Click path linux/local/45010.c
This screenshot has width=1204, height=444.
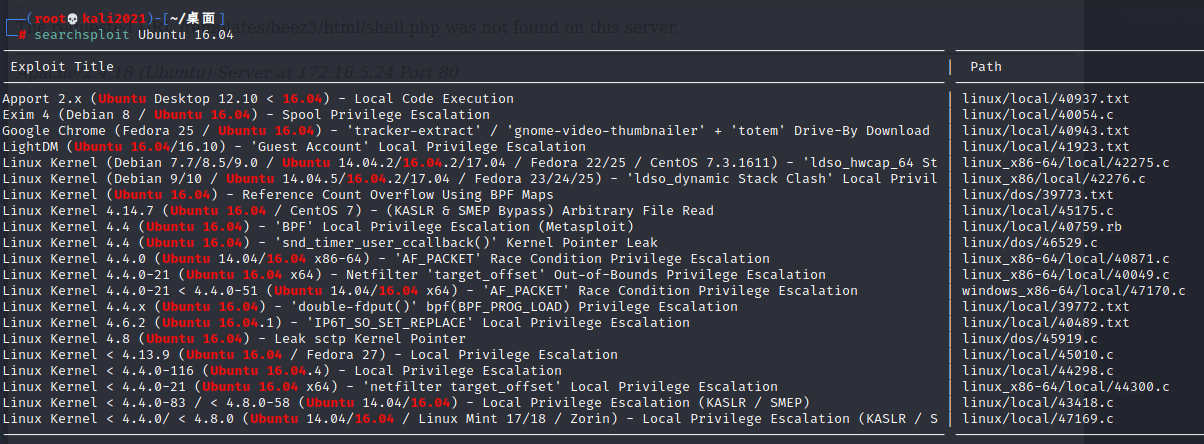[1038, 355]
